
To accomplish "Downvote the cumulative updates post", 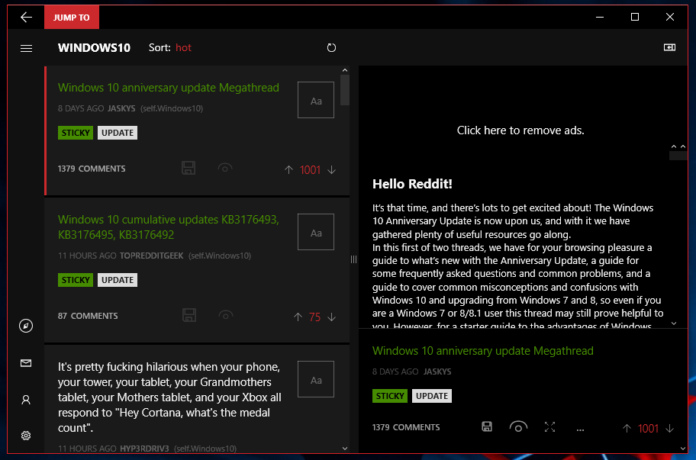I will pos(332,317).
